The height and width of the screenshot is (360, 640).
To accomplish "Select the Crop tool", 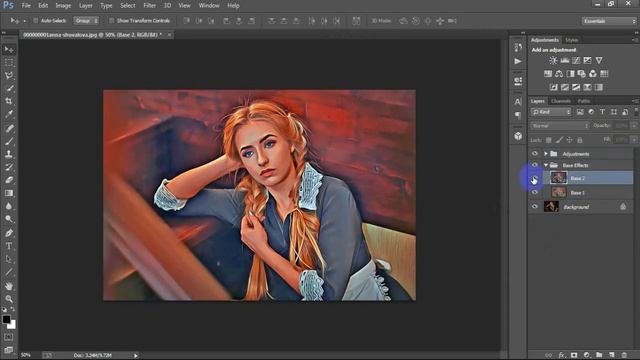I will (x=9, y=101).
